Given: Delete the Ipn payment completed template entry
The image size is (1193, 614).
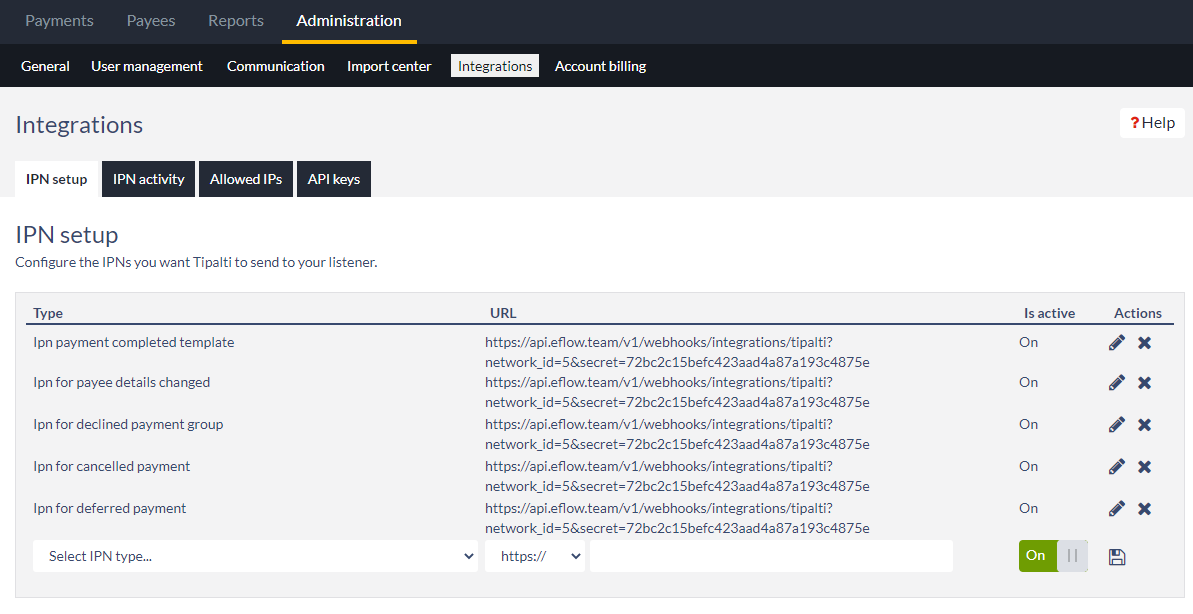Looking at the screenshot, I should (x=1144, y=342).
